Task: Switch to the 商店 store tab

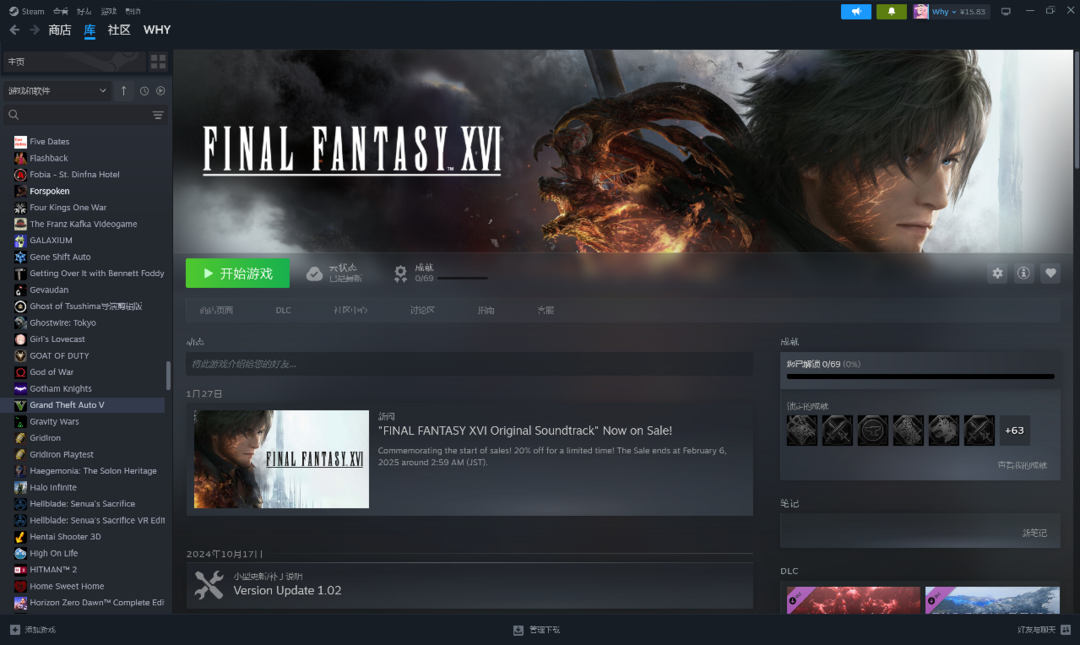Action: tap(60, 30)
